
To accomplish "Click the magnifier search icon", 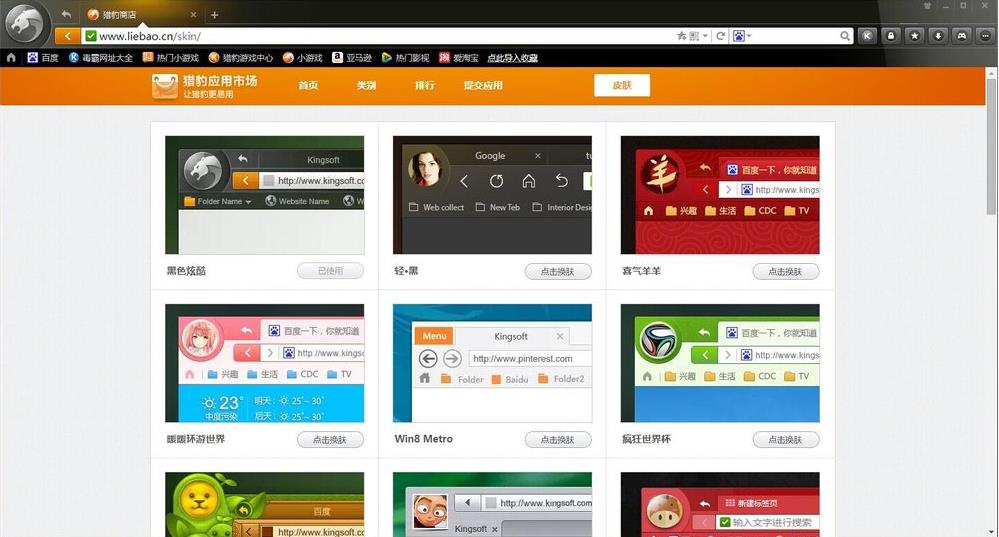I will click(x=845, y=36).
